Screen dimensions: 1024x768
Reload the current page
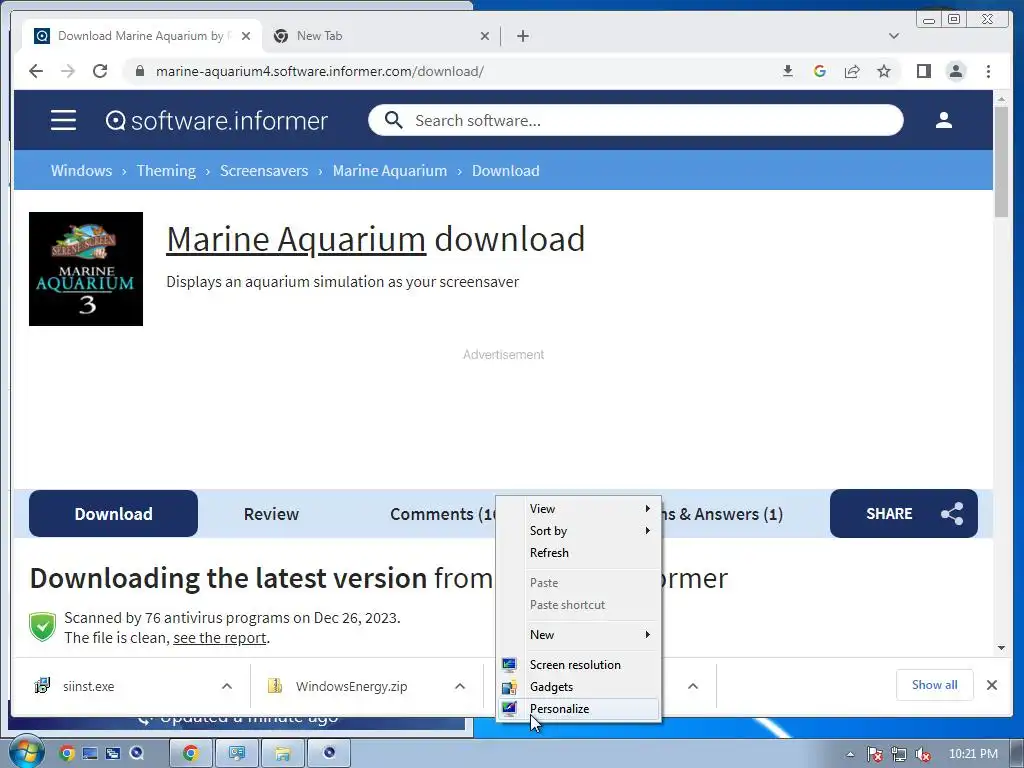click(100, 71)
